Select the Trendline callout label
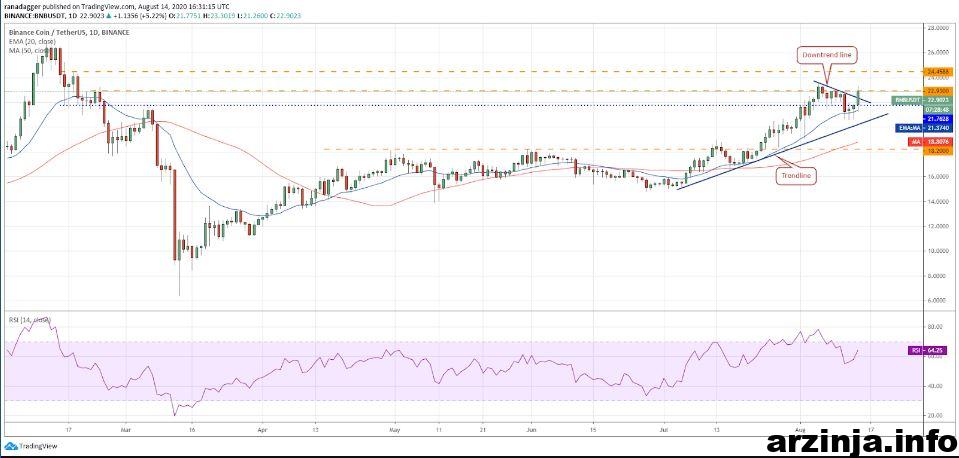This screenshot has height=458, width=959. coord(798,175)
